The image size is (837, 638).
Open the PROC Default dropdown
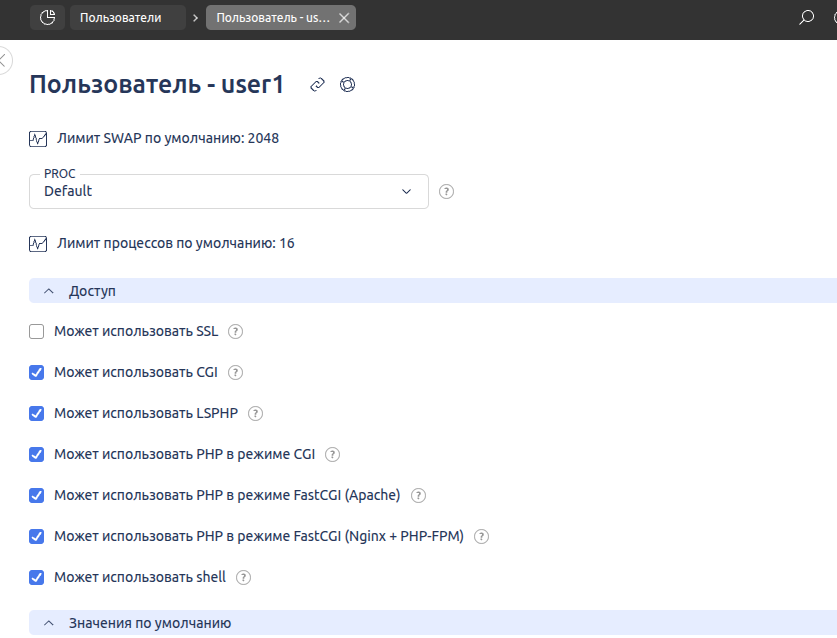click(x=229, y=191)
